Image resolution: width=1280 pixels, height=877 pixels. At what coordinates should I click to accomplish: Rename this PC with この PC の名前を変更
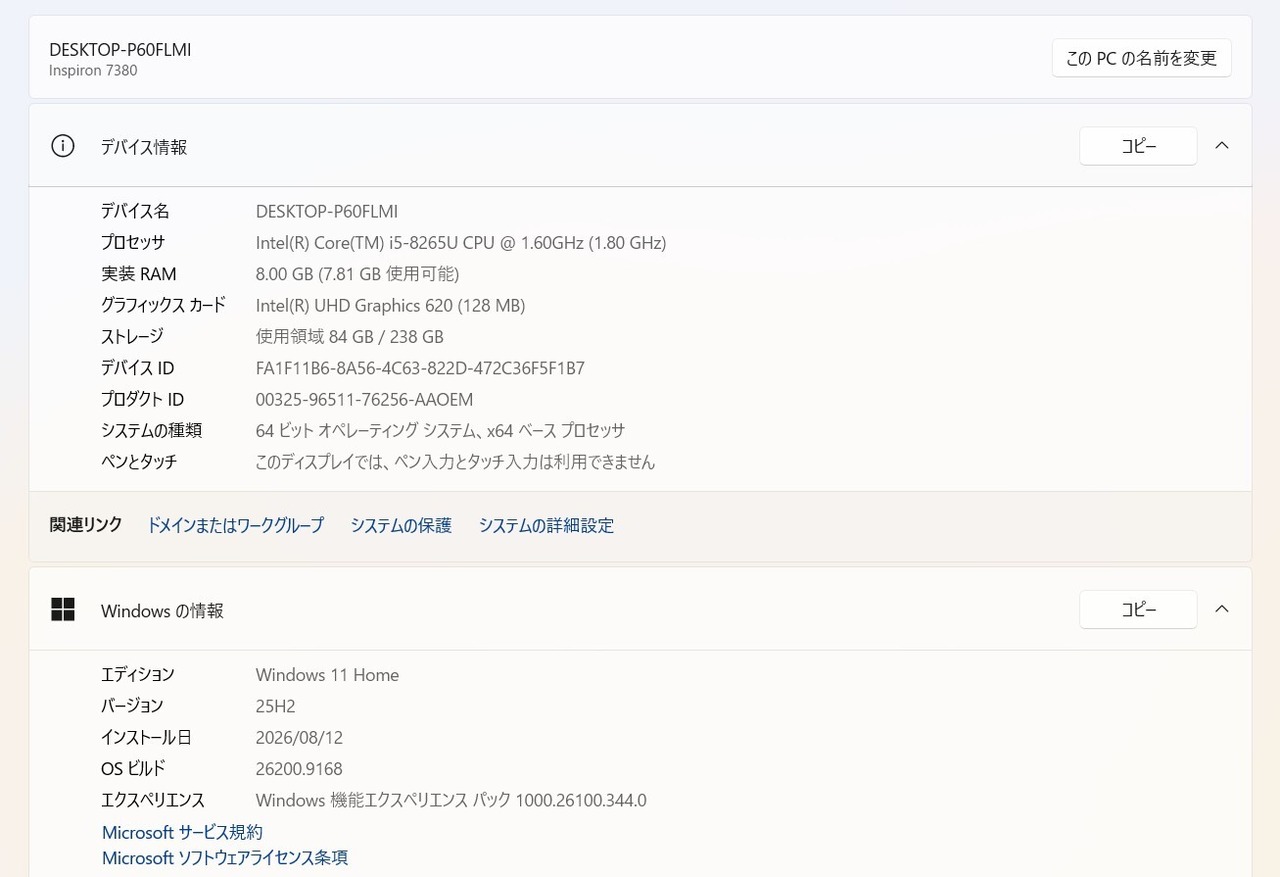pyautogui.click(x=1141, y=58)
